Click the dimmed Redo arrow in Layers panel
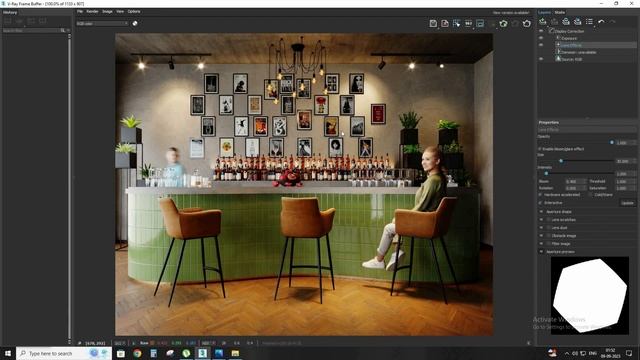This screenshot has width=640, height=360. click(613, 22)
